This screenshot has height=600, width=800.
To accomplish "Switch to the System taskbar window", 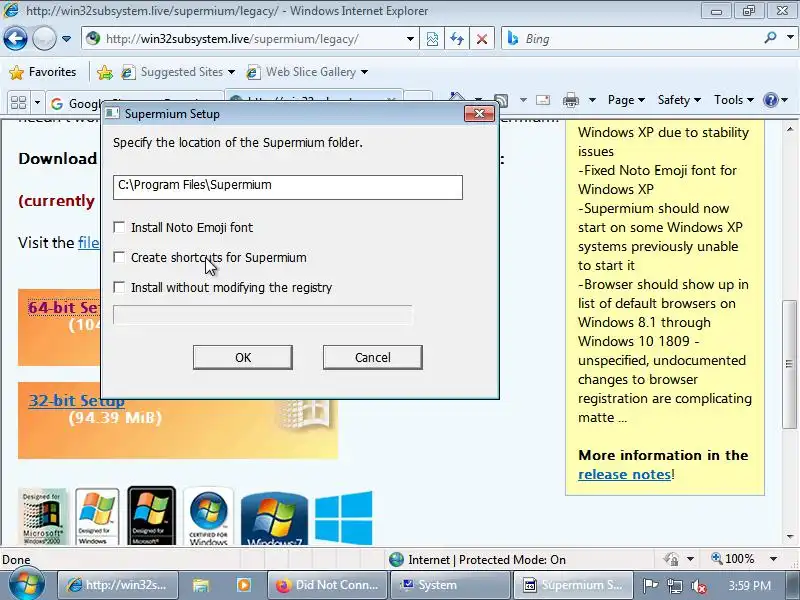I will [450, 585].
